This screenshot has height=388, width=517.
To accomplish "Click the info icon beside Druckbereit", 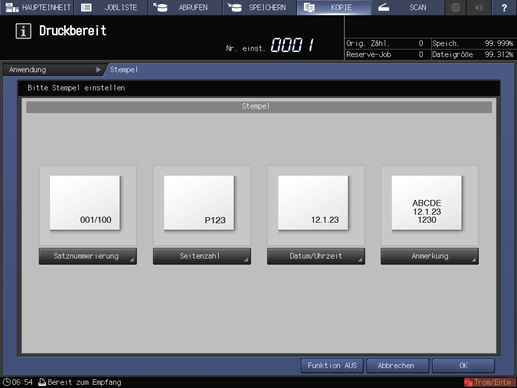I will [23, 31].
